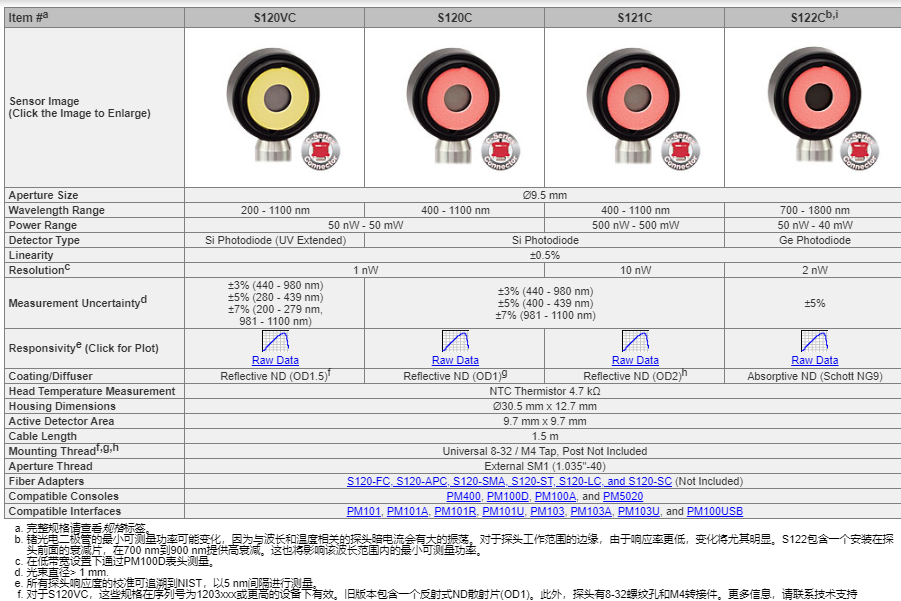This screenshot has height=601, width=901.
Task: Click the 'Measurement Uncertainty' row label
Action: click(x=78, y=302)
